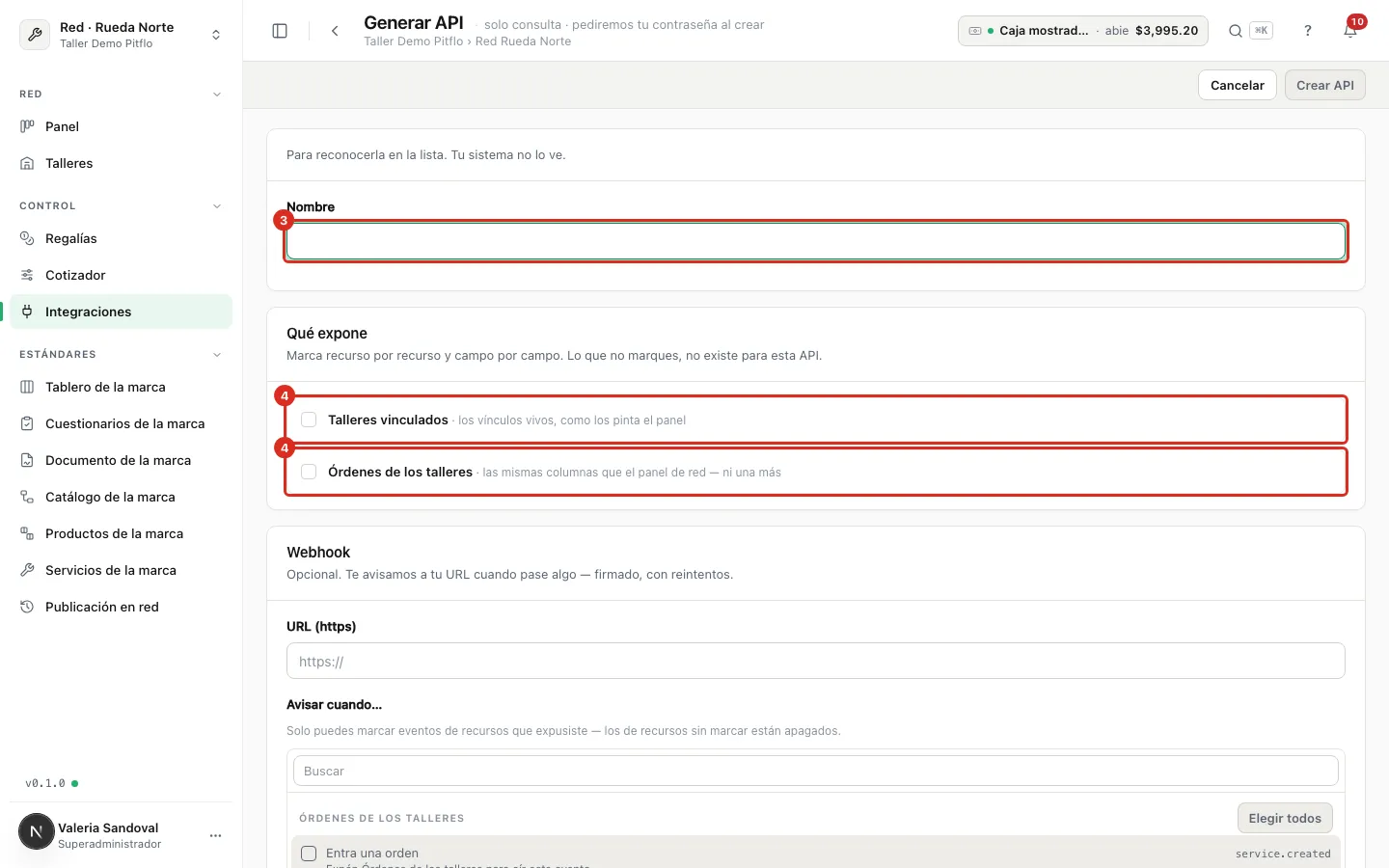Open Documento de la marca menu item

[121, 460]
